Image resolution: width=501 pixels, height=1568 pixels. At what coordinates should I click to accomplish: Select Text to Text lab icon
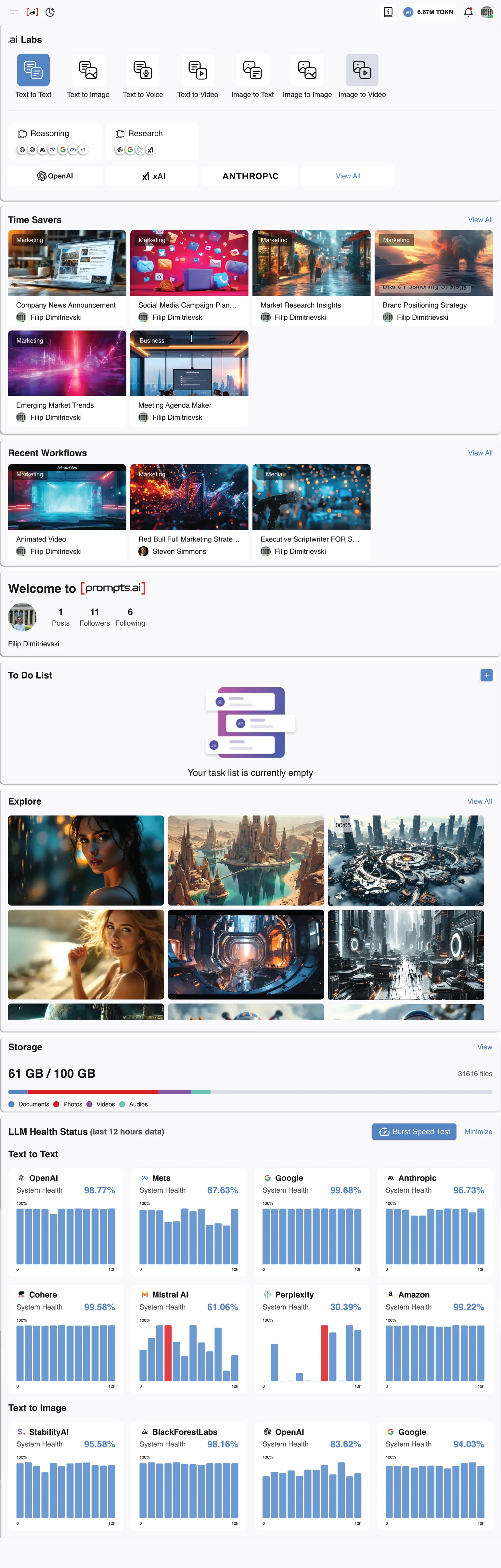(33, 70)
